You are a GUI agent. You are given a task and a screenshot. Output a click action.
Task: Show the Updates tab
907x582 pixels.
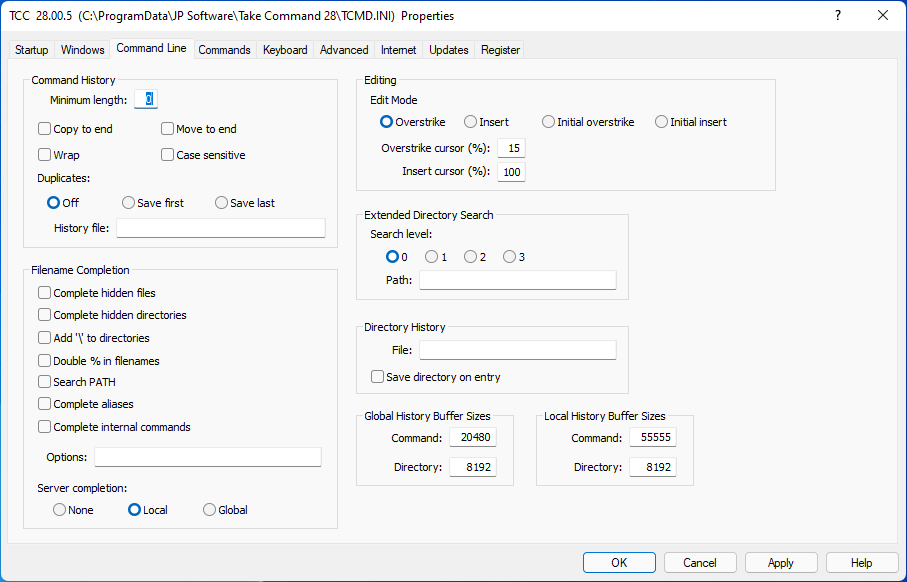pyautogui.click(x=449, y=50)
